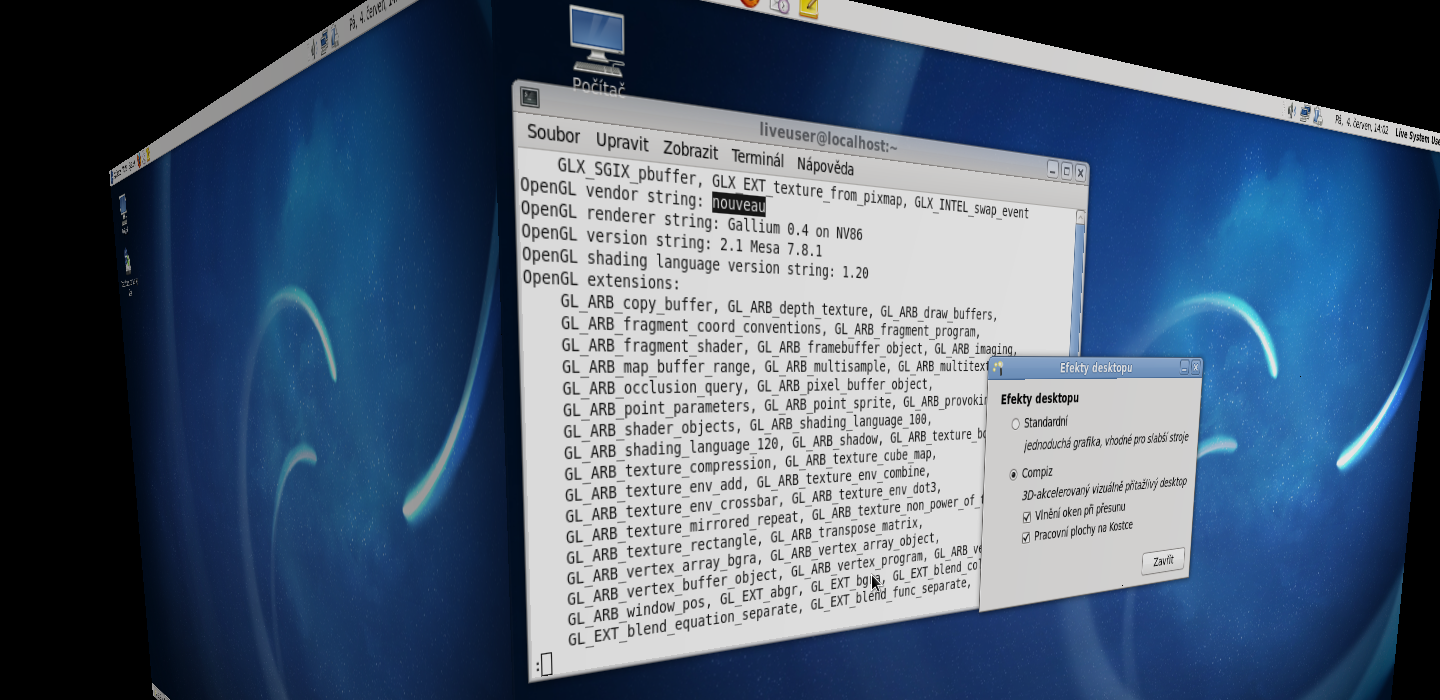Click the Efekty desktopu title bar icon
The image size is (1440, 700).
click(x=997, y=368)
